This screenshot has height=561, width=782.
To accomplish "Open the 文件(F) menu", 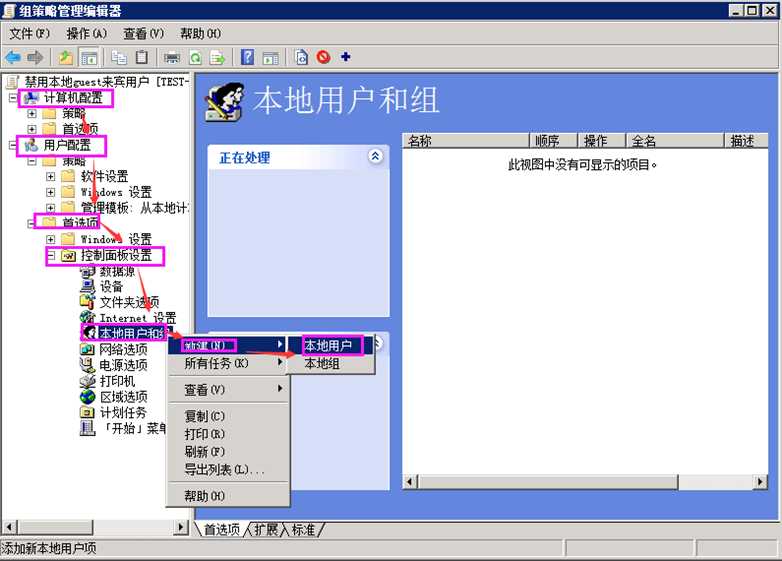I will tap(29, 34).
